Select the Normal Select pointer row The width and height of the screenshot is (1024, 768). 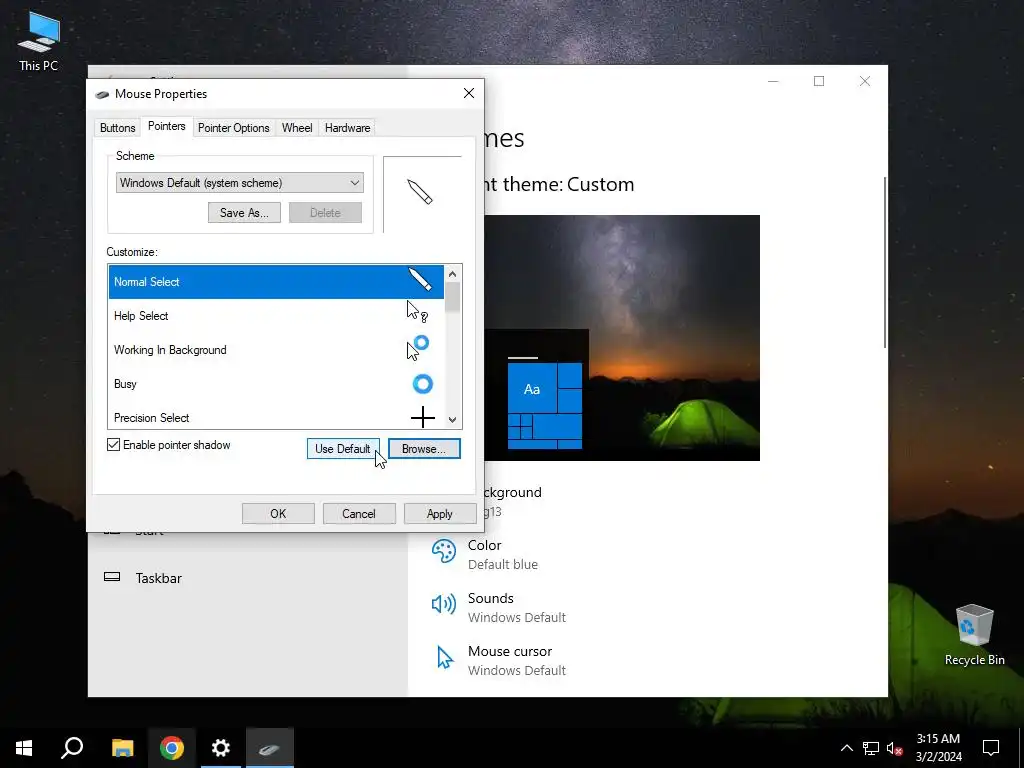point(276,281)
